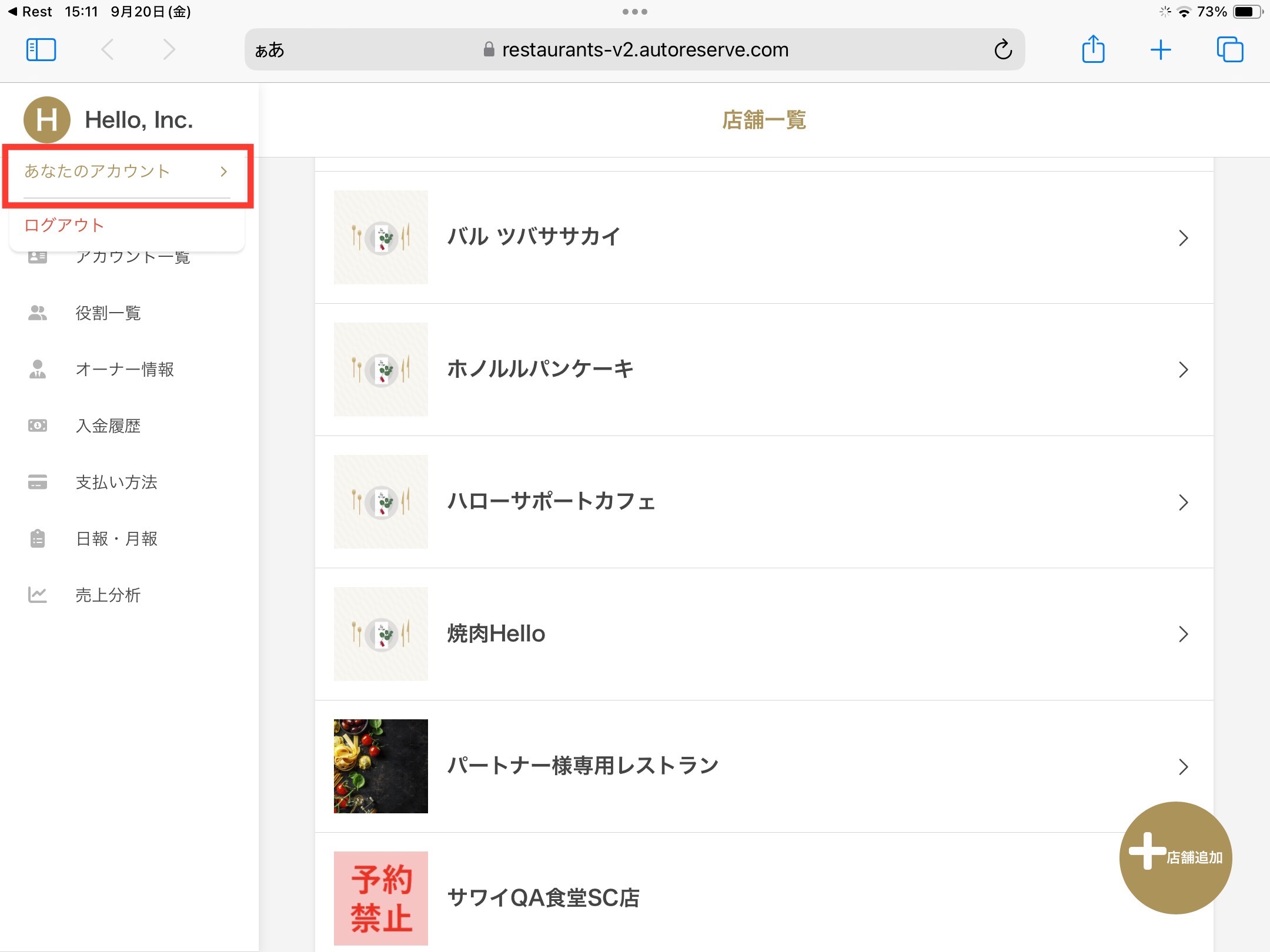Open the tab overview icon
This screenshot has height=952, width=1270.
[1229, 50]
